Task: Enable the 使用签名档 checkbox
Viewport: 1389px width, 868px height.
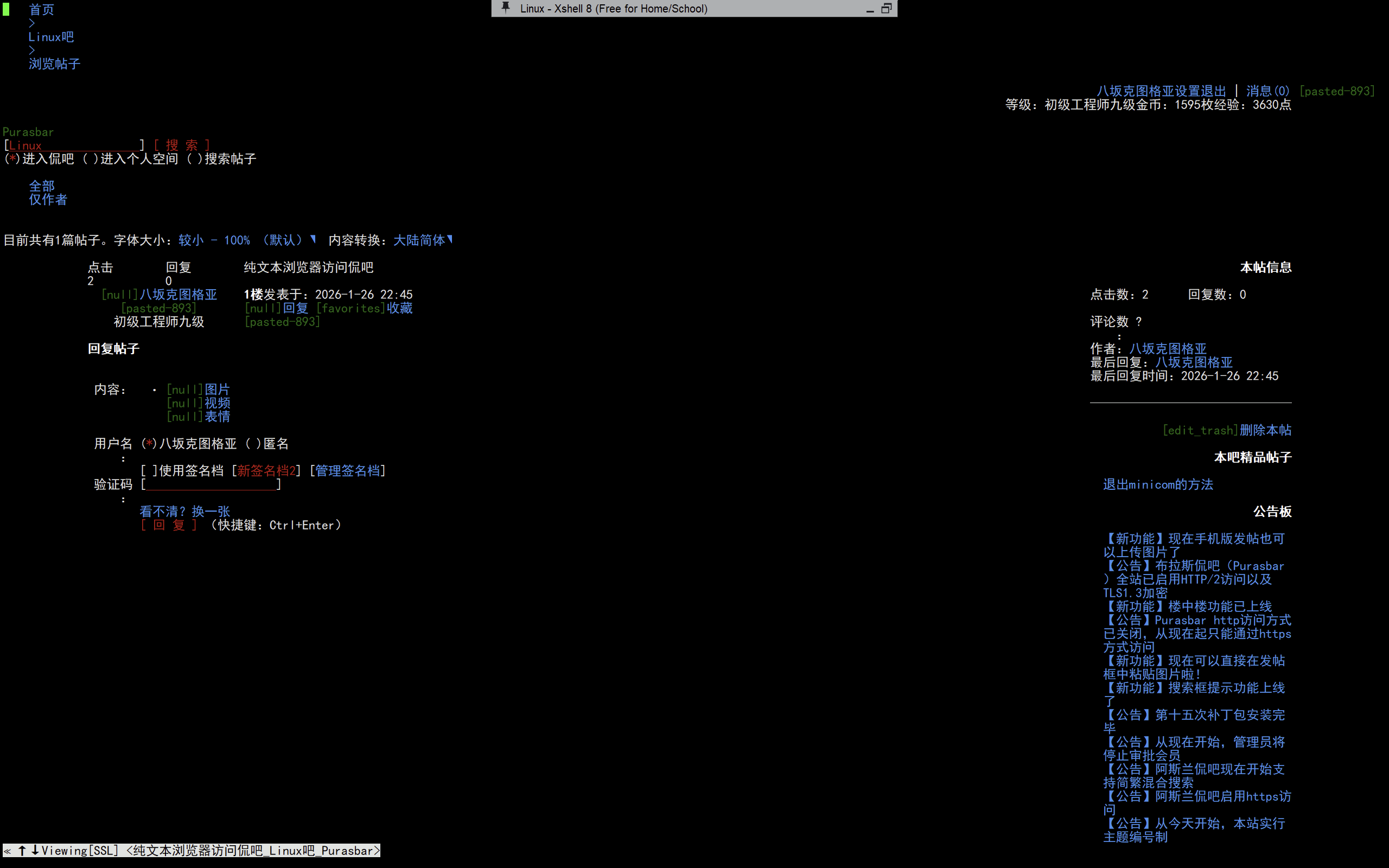Action: pos(149,471)
